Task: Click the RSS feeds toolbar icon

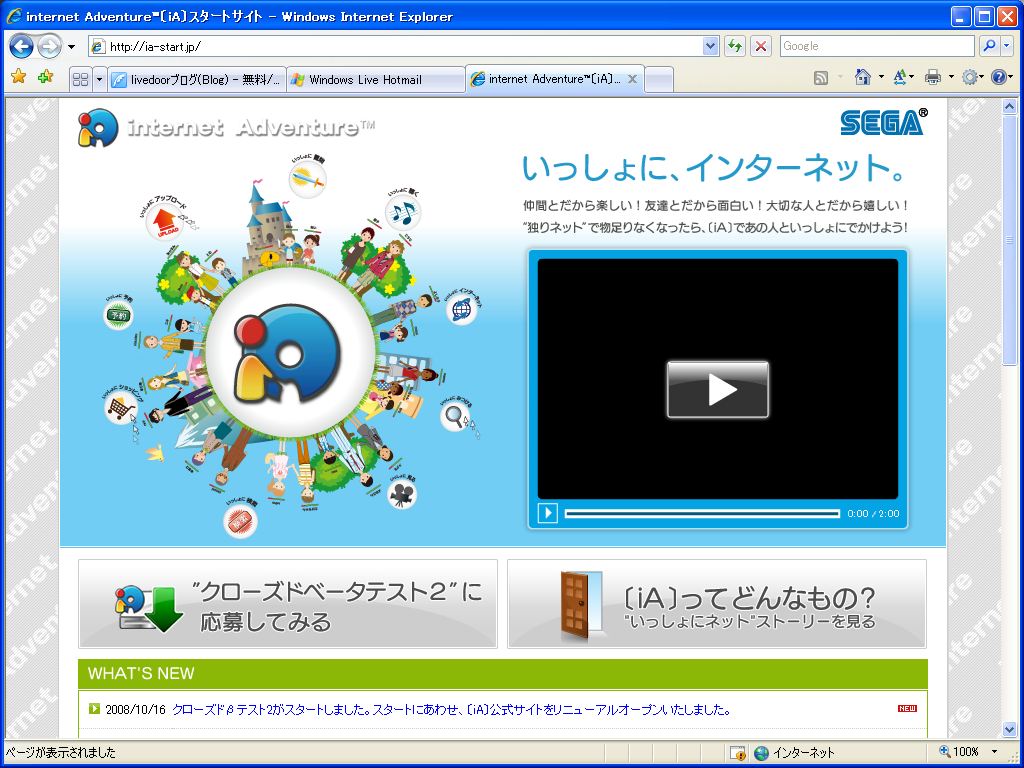Action: pyautogui.click(x=821, y=78)
